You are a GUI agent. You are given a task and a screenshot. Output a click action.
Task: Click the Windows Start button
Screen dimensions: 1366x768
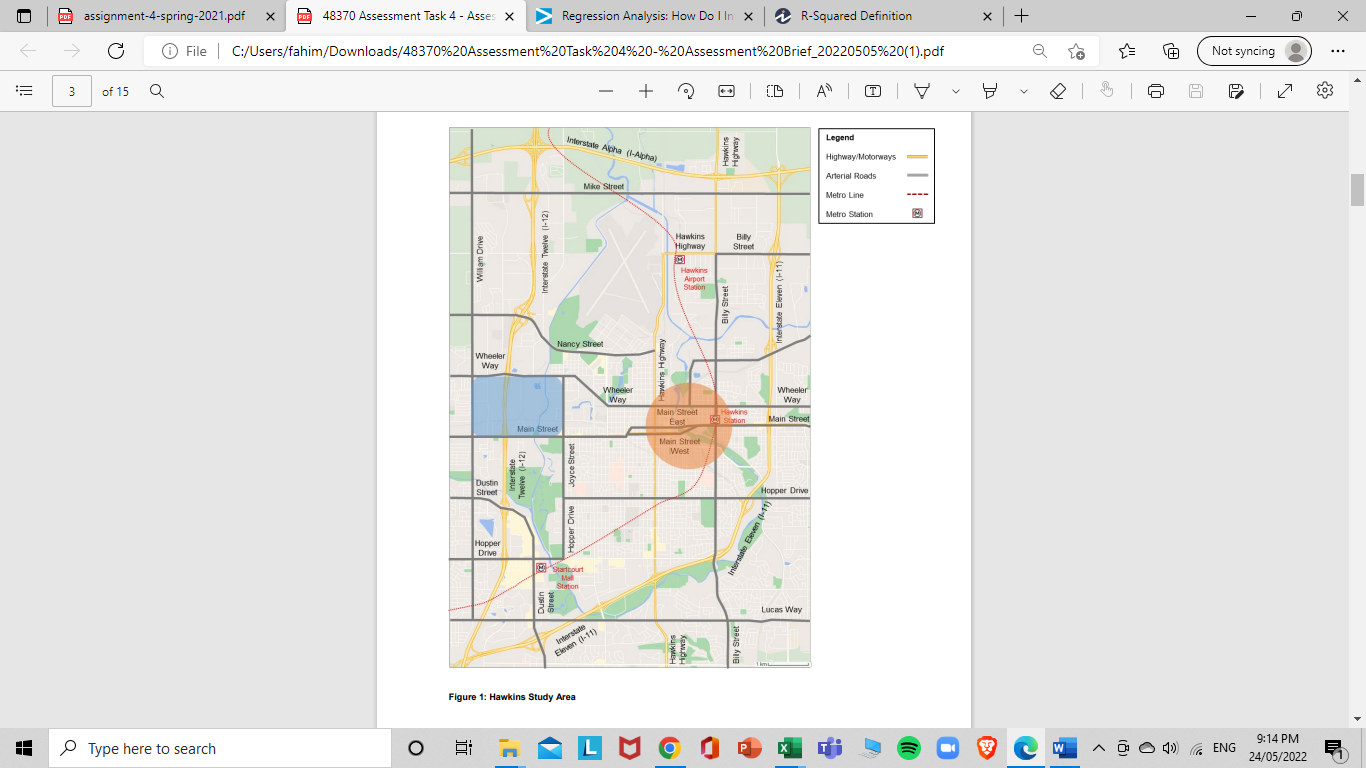click(x=24, y=748)
